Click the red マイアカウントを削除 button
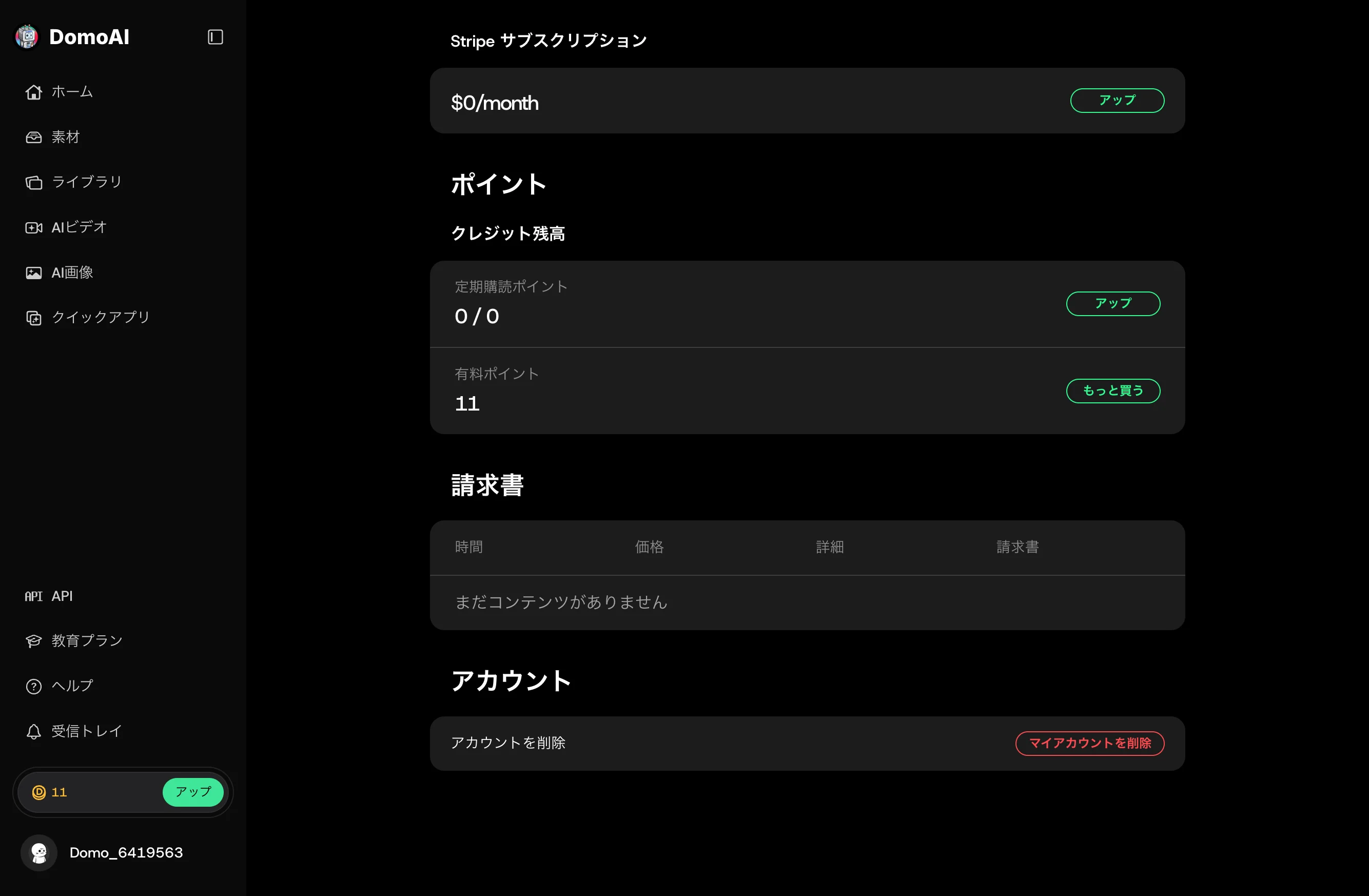Screen dimensions: 1369x896 [1089, 744]
